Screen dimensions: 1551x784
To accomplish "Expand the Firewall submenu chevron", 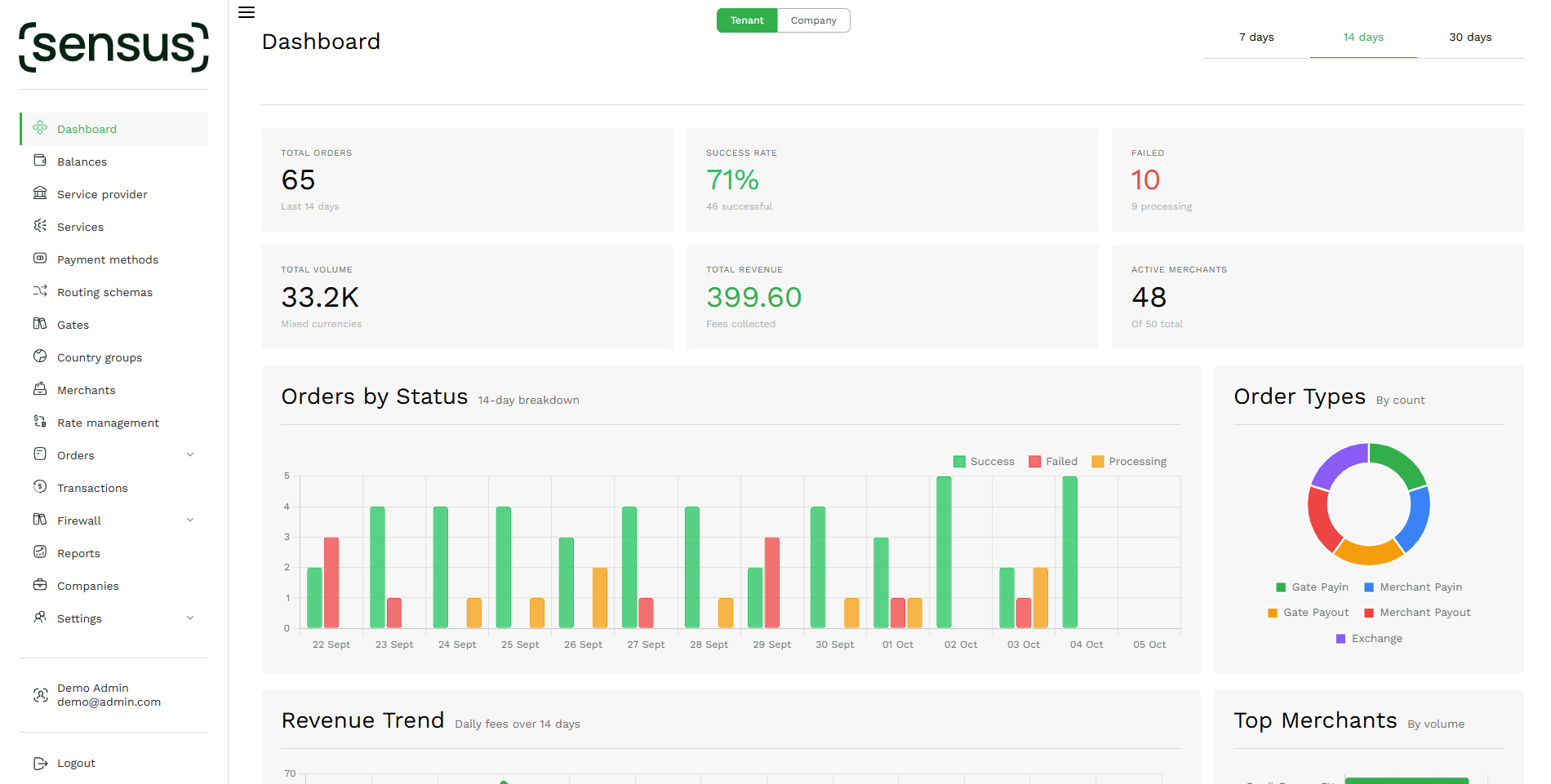I will click(190, 520).
